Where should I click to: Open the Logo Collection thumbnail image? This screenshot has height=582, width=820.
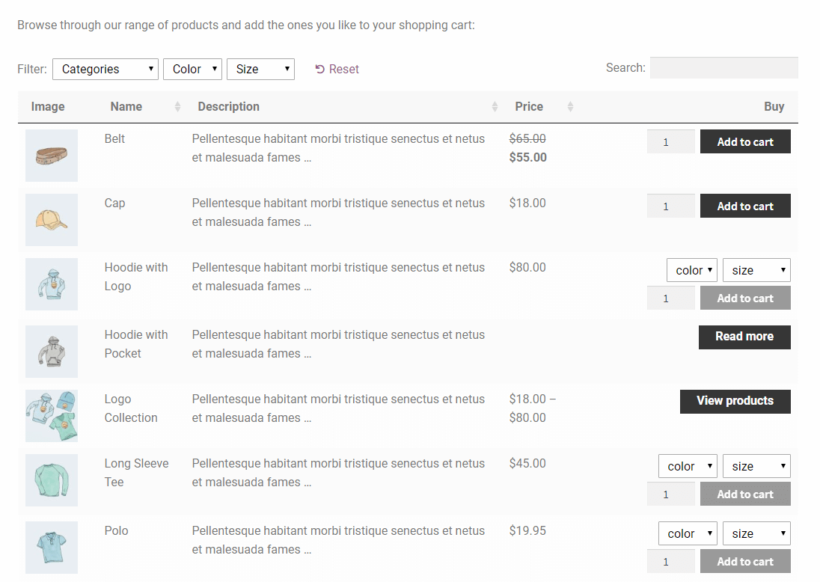click(51, 415)
